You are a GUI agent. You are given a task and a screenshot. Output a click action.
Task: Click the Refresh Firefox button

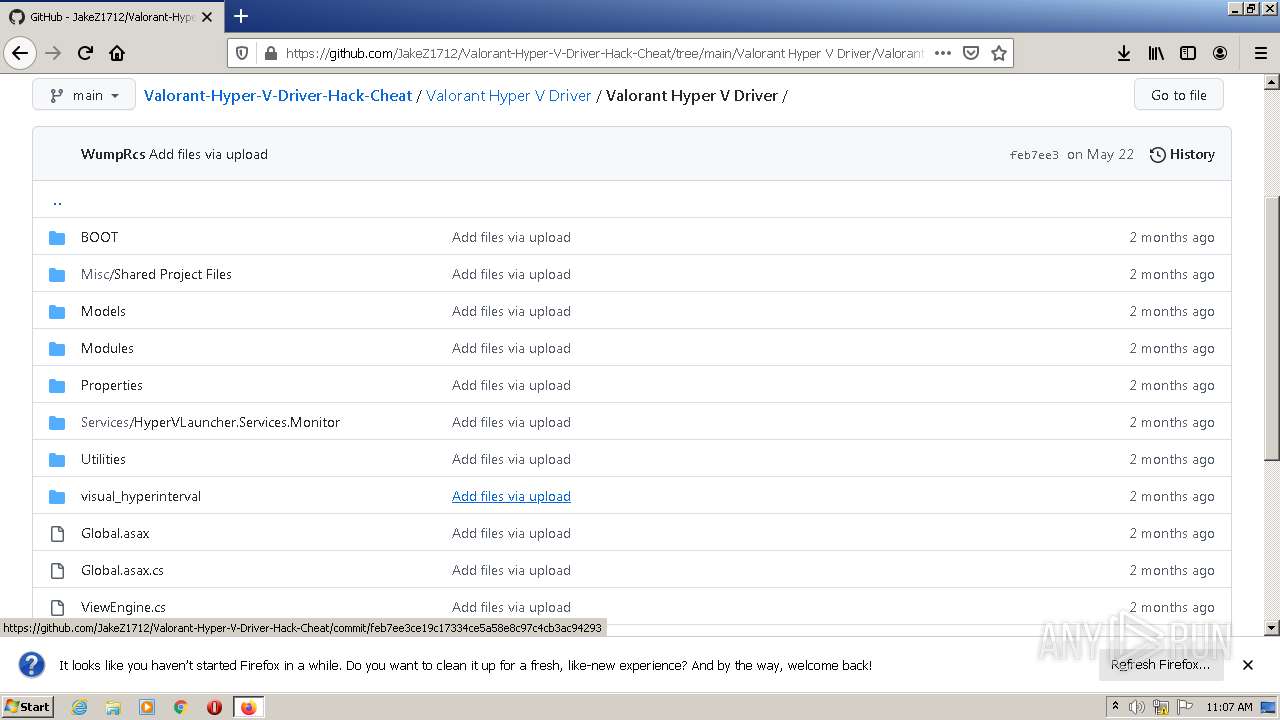click(x=1160, y=664)
